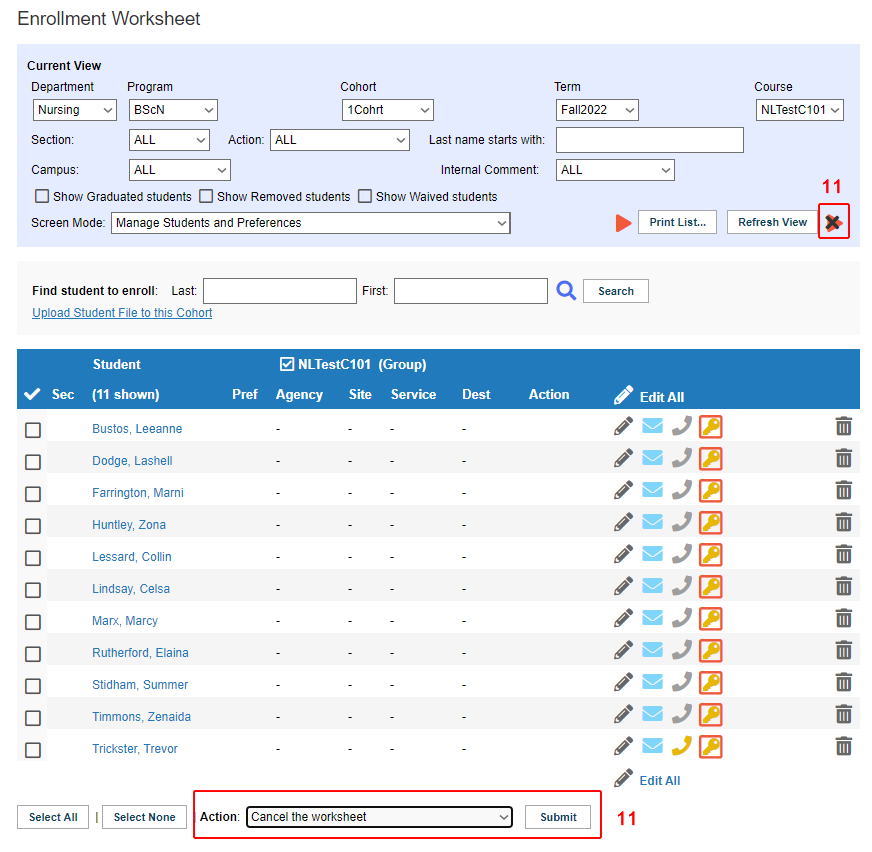Open the Section dropdown
Screen dimensions: 872x852
pyautogui.click(x=169, y=140)
